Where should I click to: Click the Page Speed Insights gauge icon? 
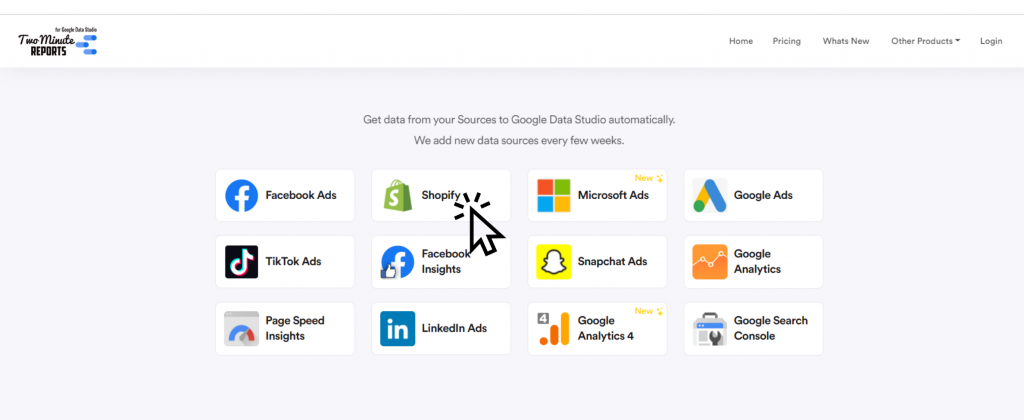(x=242, y=329)
